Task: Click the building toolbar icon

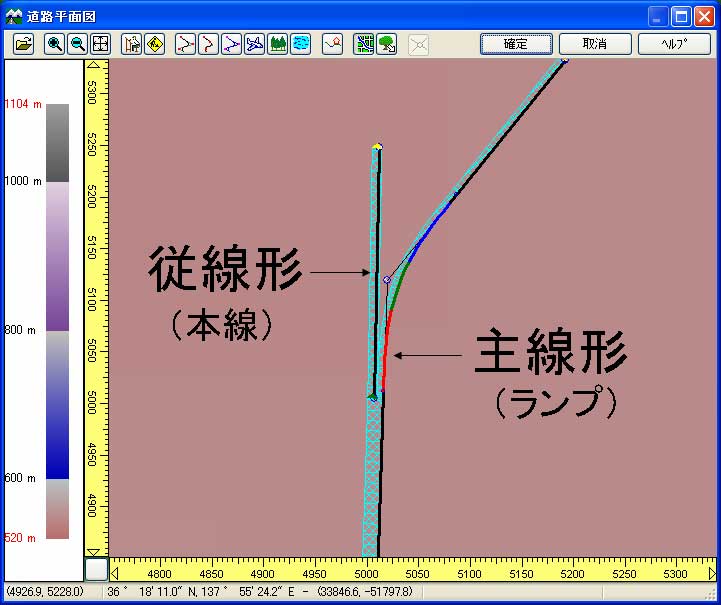Action: pos(131,44)
